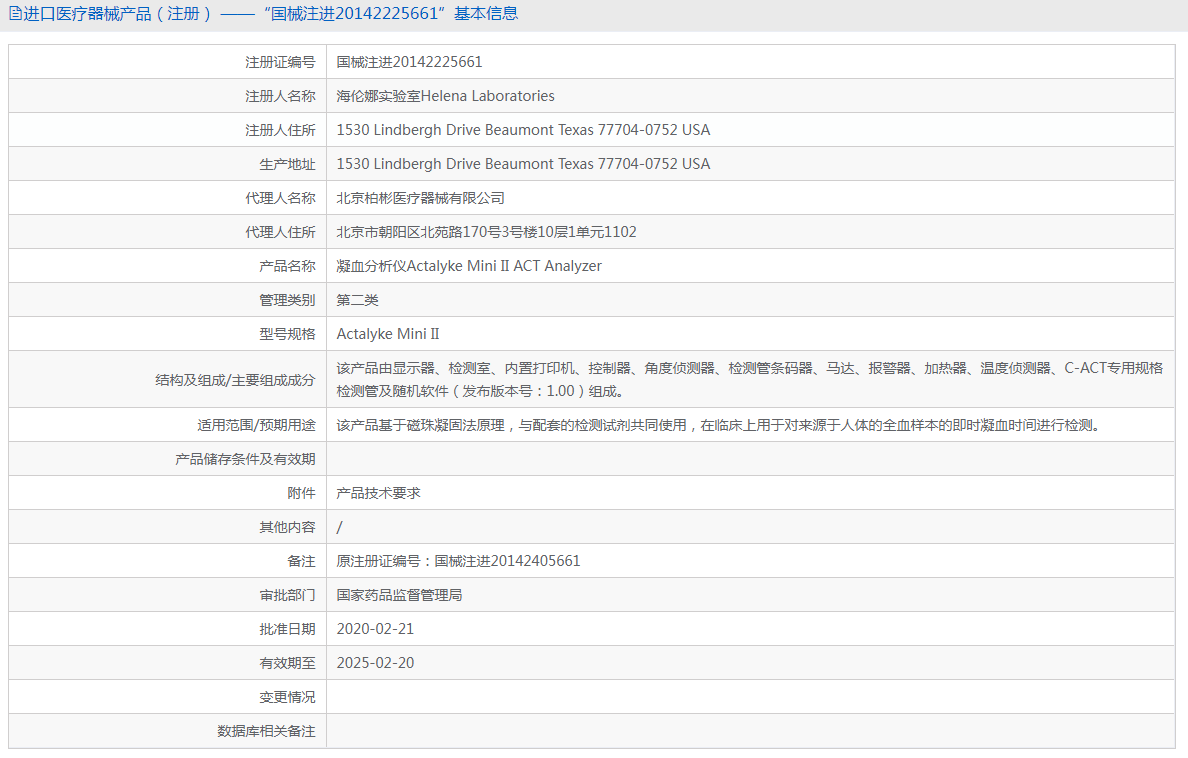Screen dimensions: 1188x758
Task: Open the 产品技术要求 attachment text
Action: coord(378,494)
